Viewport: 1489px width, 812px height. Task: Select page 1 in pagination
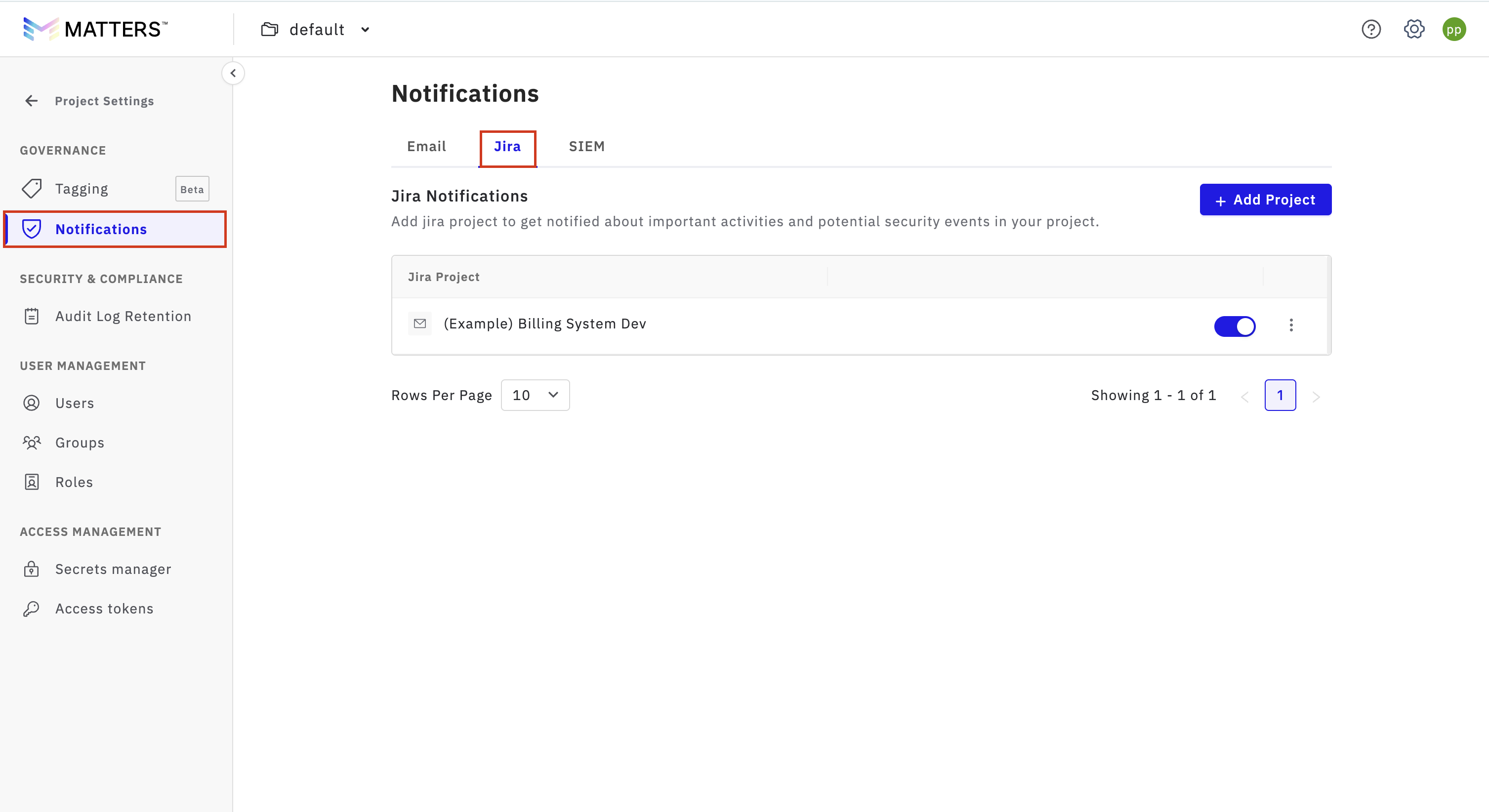pyautogui.click(x=1279, y=395)
